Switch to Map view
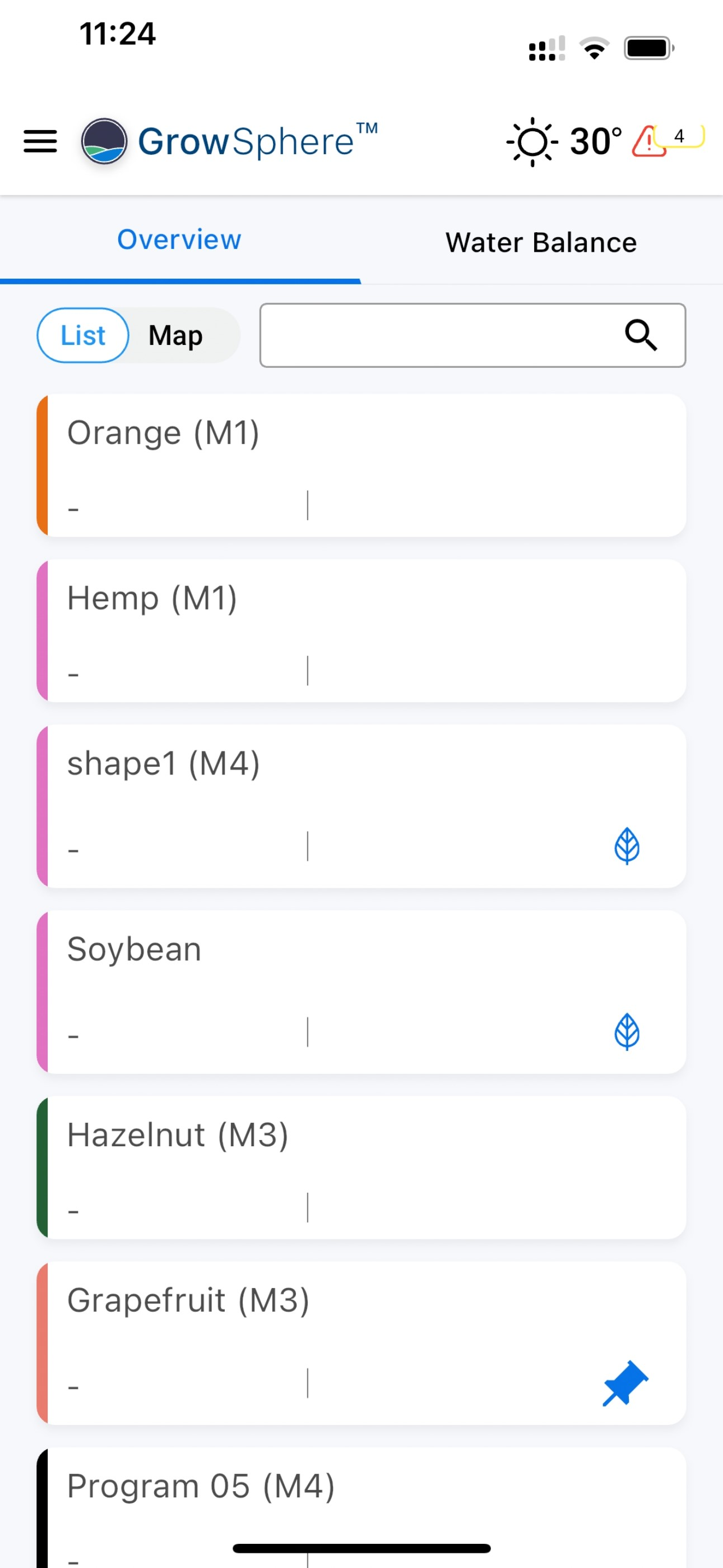 pyautogui.click(x=176, y=335)
